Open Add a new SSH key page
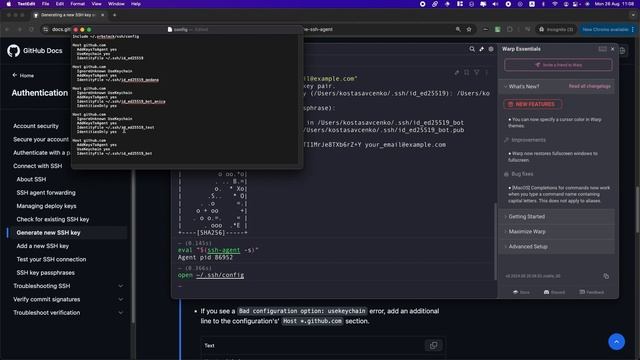This screenshot has height=360, width=640. click(42, 246)
